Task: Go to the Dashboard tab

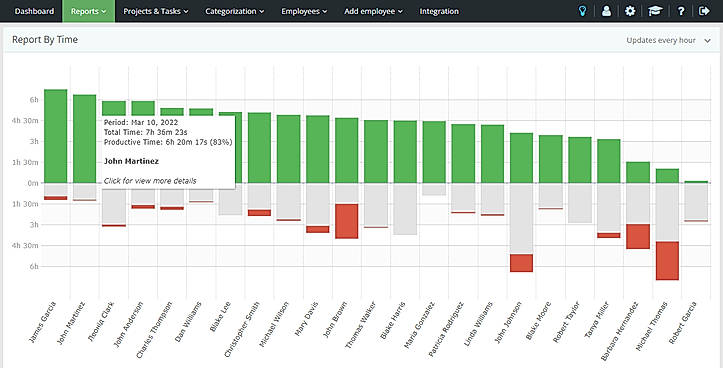Action: (x=34, y=11)
